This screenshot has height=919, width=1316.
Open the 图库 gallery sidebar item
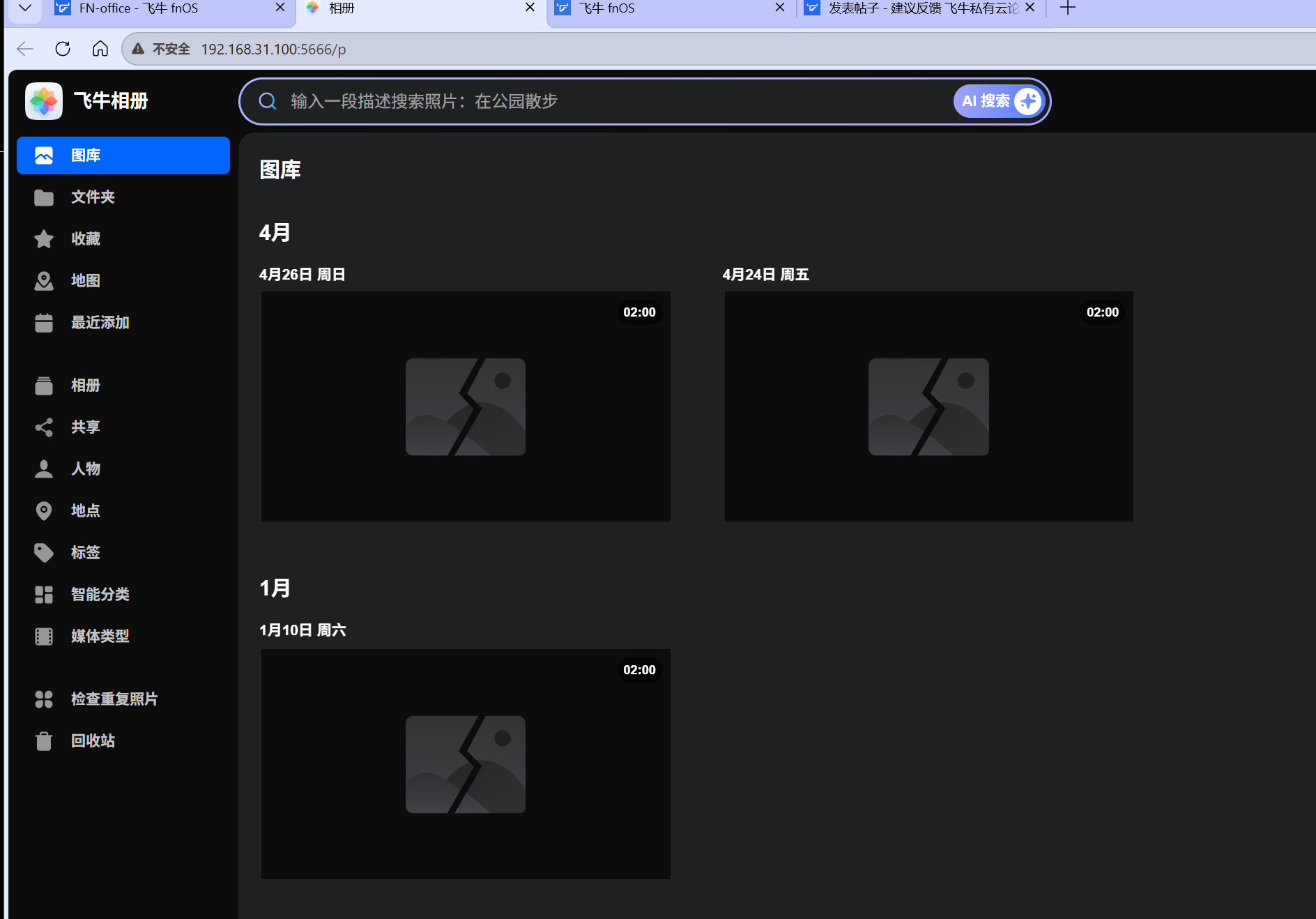tap(123, 155)
